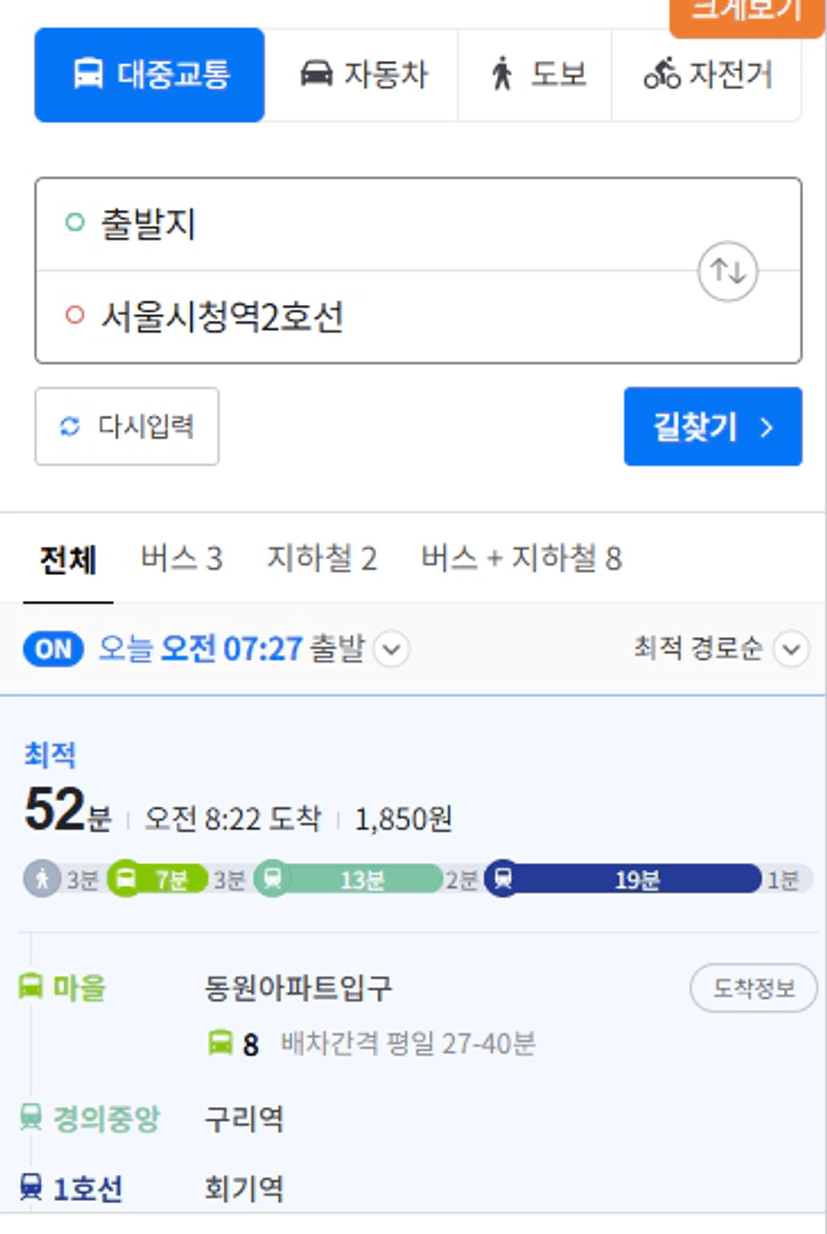The image size is (827, 1234).
Task: Open the 지하철 2 tab
Action: click(x=321, y=558)
